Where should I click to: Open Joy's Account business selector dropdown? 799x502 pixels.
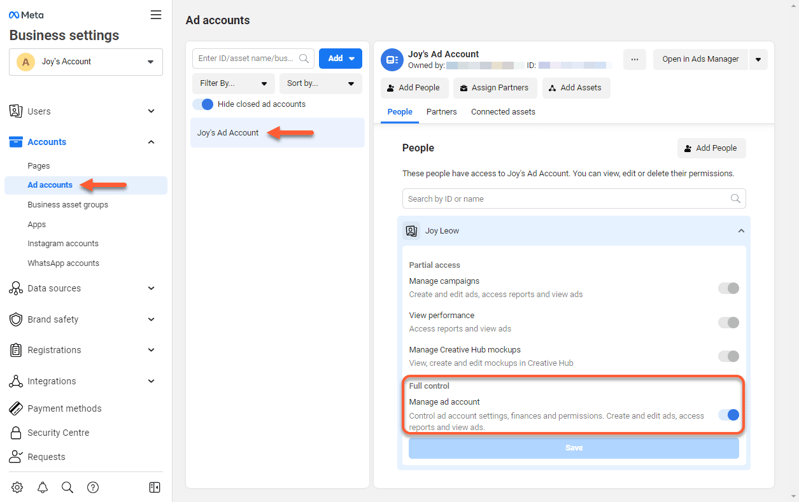click(x=87, y=62)
